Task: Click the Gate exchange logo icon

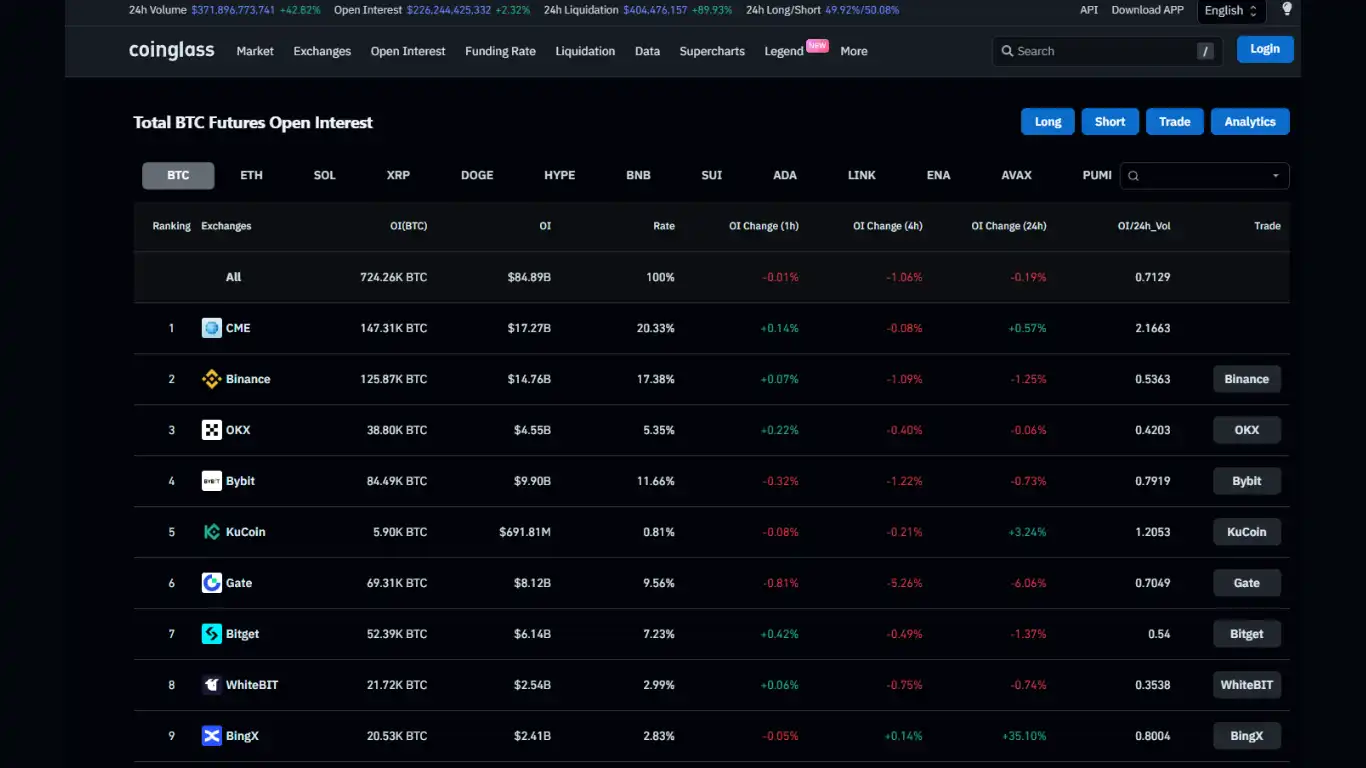Action: [212, 583]
